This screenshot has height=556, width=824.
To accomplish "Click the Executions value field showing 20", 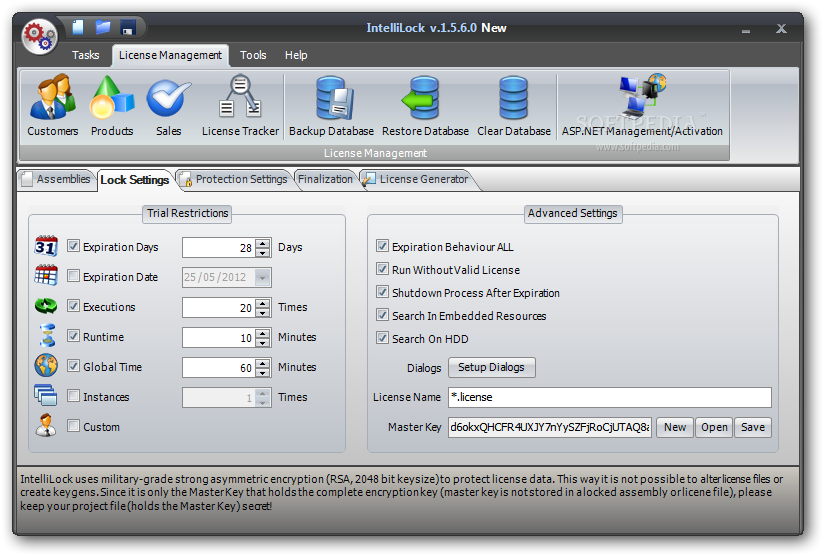I will pyautogui.click(x=219, y=307).
